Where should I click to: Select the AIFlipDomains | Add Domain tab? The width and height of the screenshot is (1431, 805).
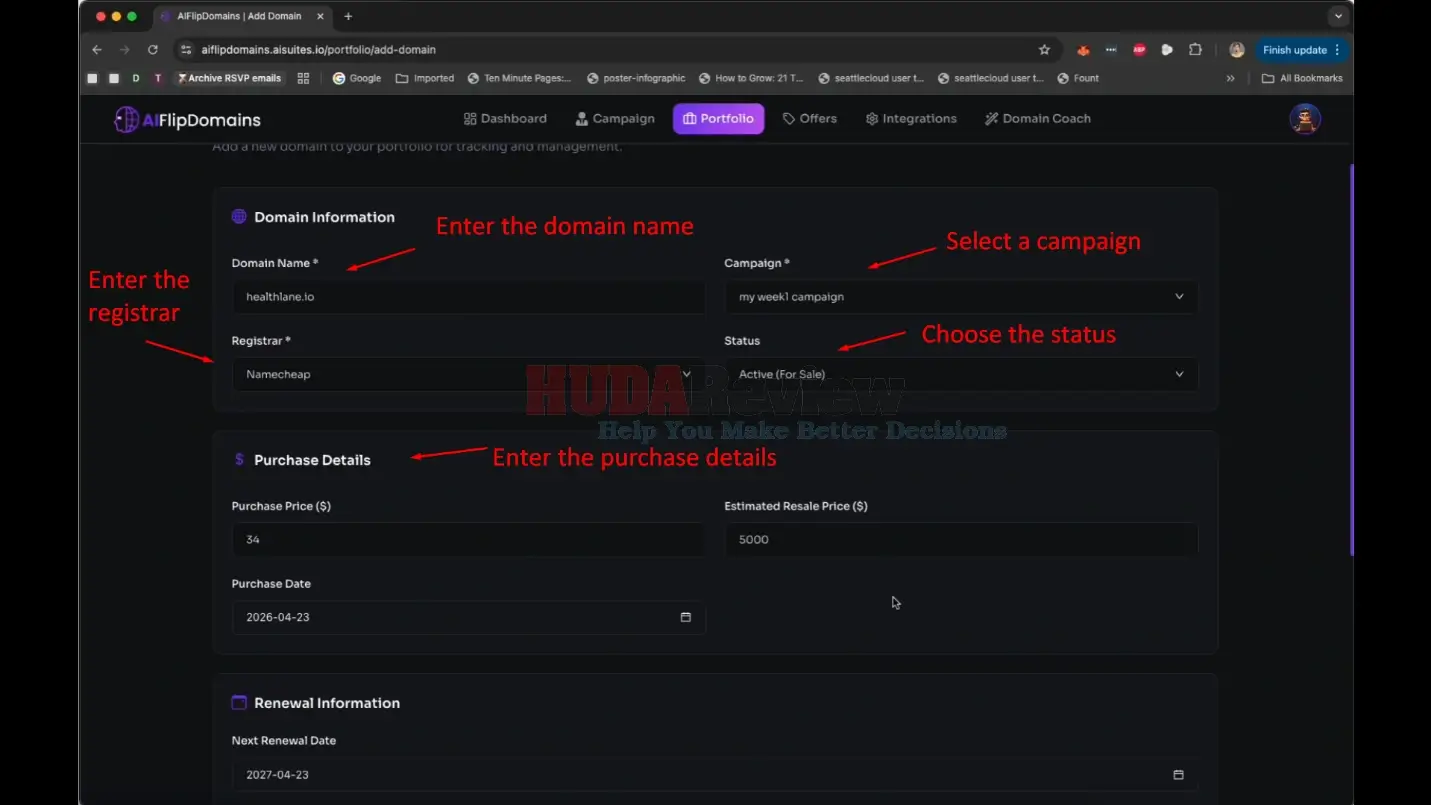pyautogui.click(x=244, y=16)
